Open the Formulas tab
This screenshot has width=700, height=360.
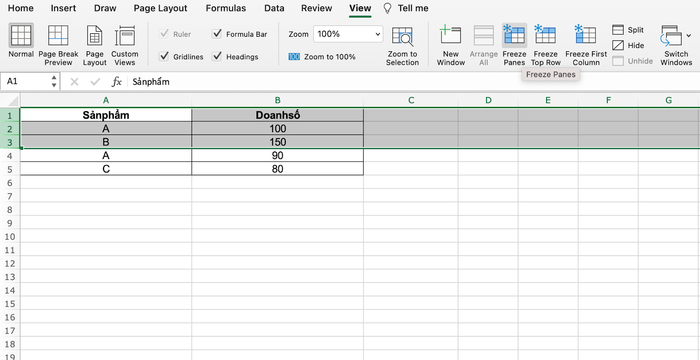click(x=226, y=8)
